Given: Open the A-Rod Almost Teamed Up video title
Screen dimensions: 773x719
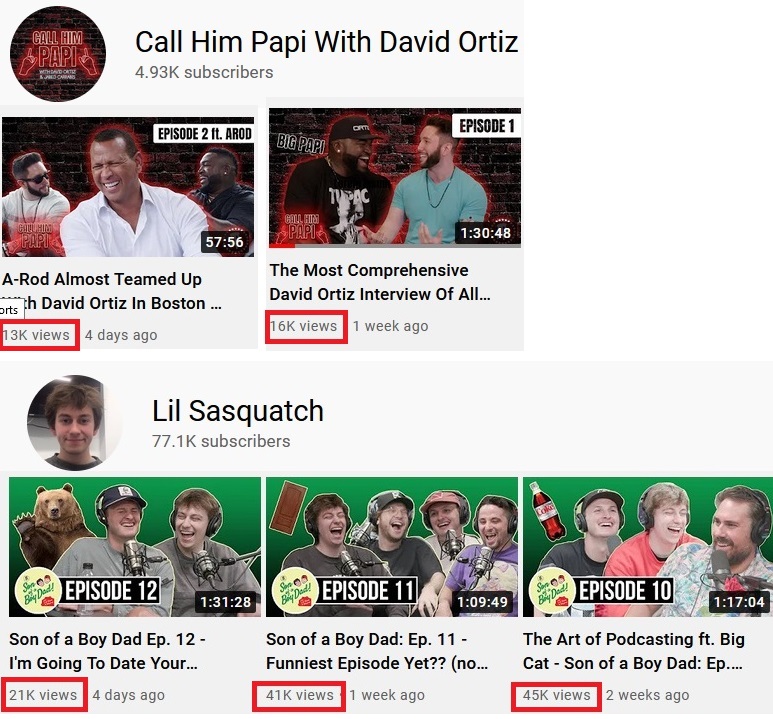Looking at the screenshot, I should [x=112, y=291].
